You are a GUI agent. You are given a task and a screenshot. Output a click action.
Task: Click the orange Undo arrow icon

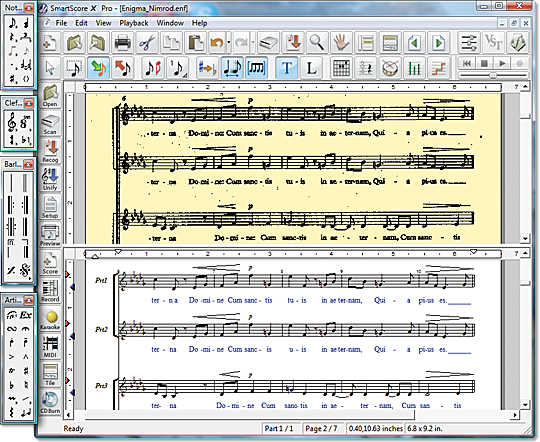click(x=217, y=43)
